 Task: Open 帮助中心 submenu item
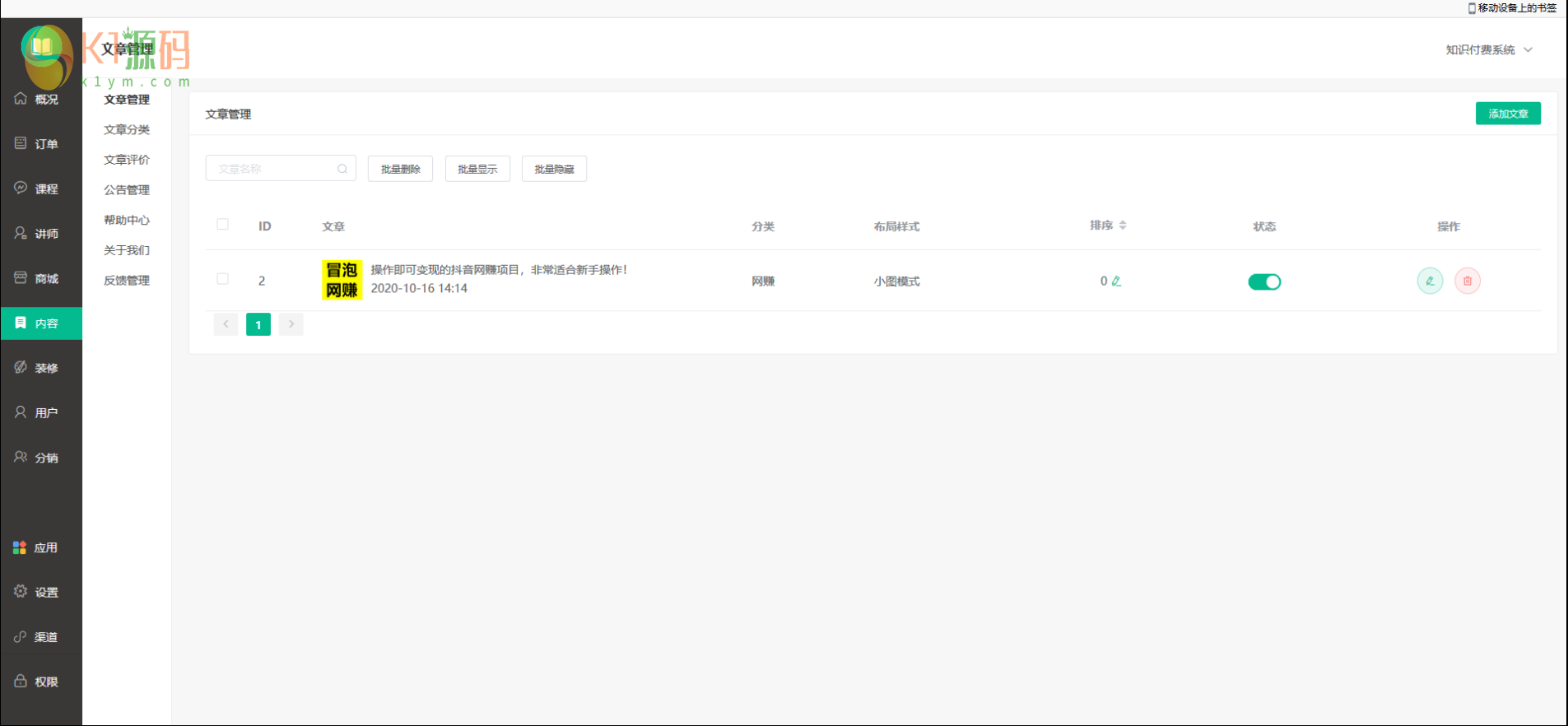point(127,220)
